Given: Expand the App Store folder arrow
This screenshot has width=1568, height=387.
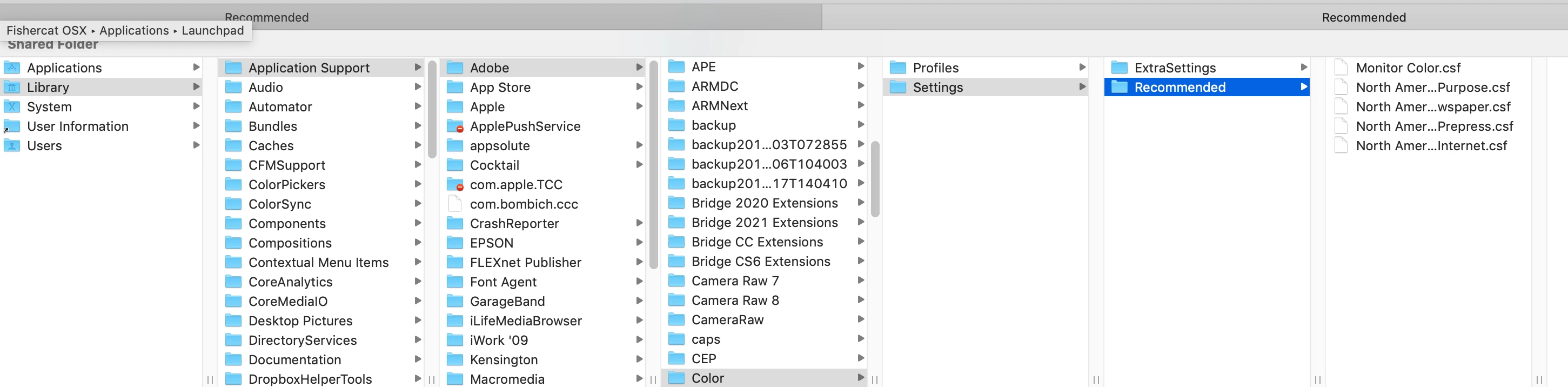Looking at the screenshot, I should [639, 86].
